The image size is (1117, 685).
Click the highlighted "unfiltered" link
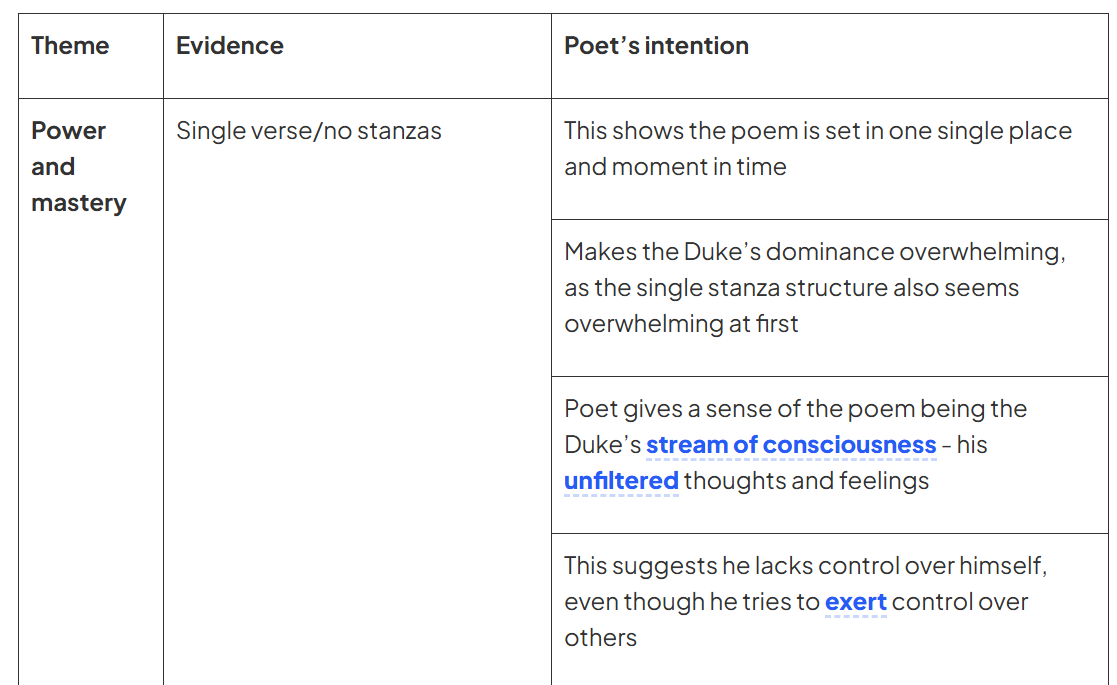[621, 481]
